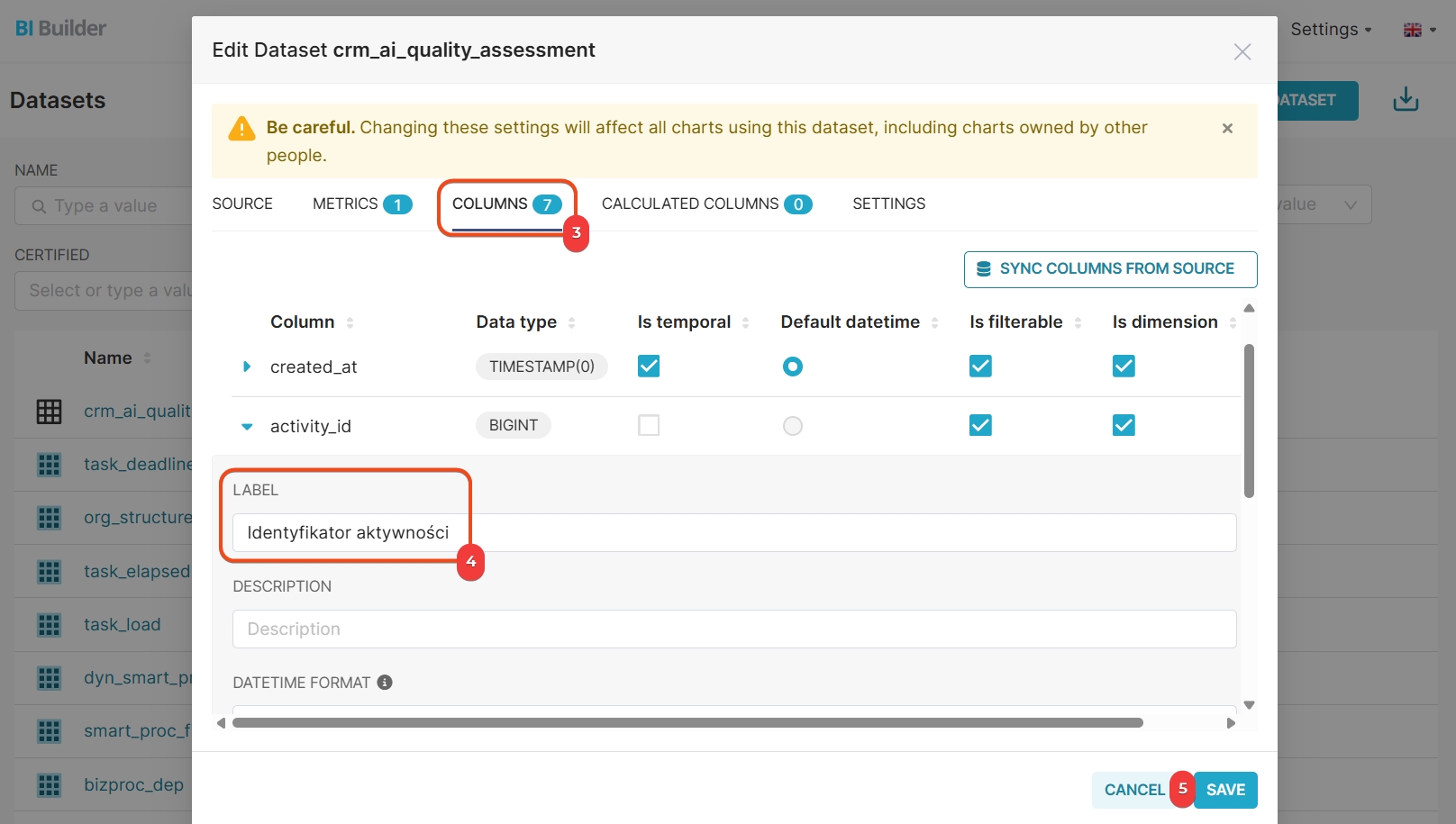This screenshot has width=1456, height=824.
Task: Uncheck Is temporal for created_at
Action: [649, 367]
